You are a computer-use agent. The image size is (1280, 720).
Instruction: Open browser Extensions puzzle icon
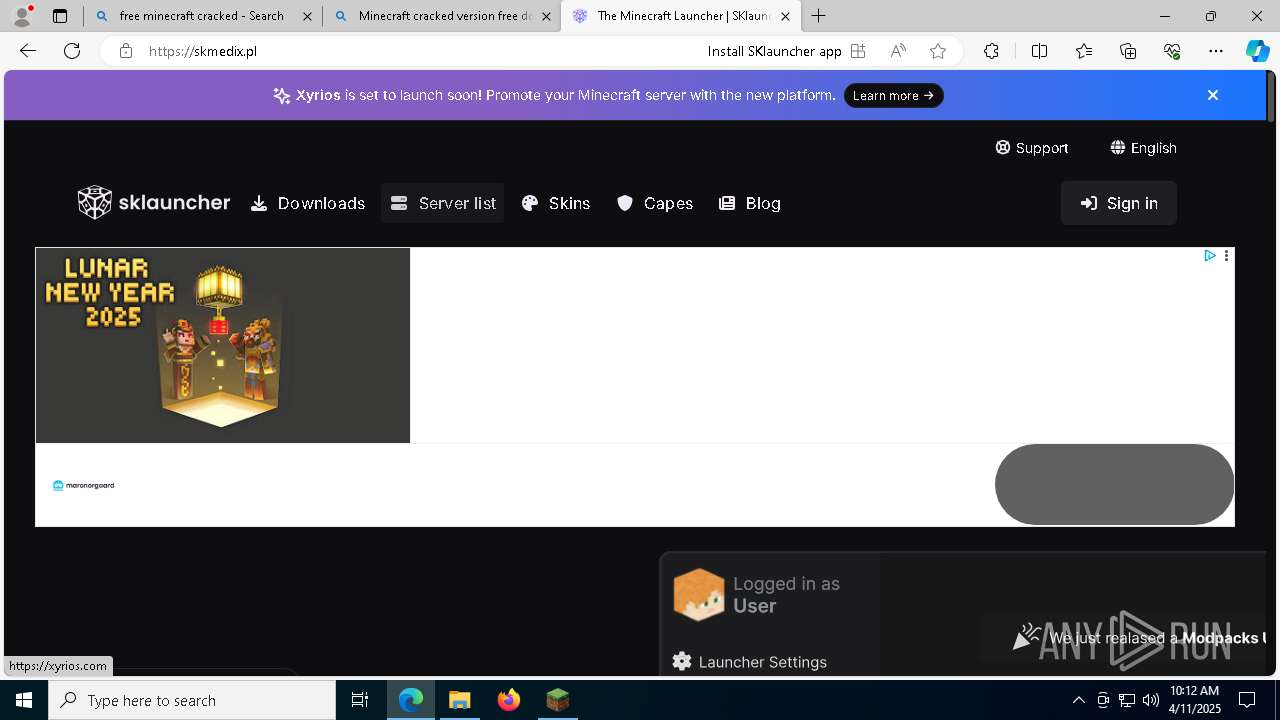click(991, 51)
